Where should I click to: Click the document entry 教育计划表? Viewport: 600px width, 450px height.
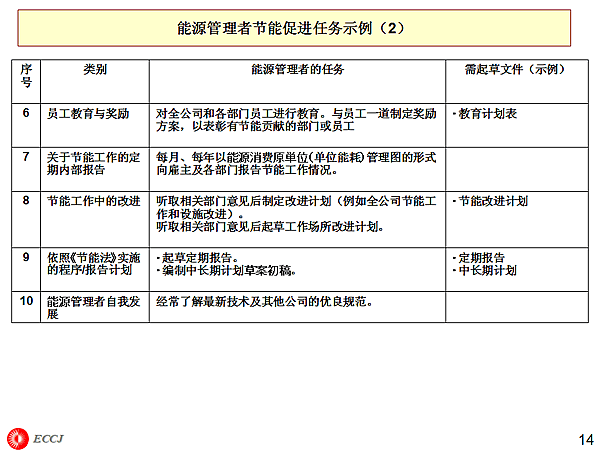[x=488, y=114]
